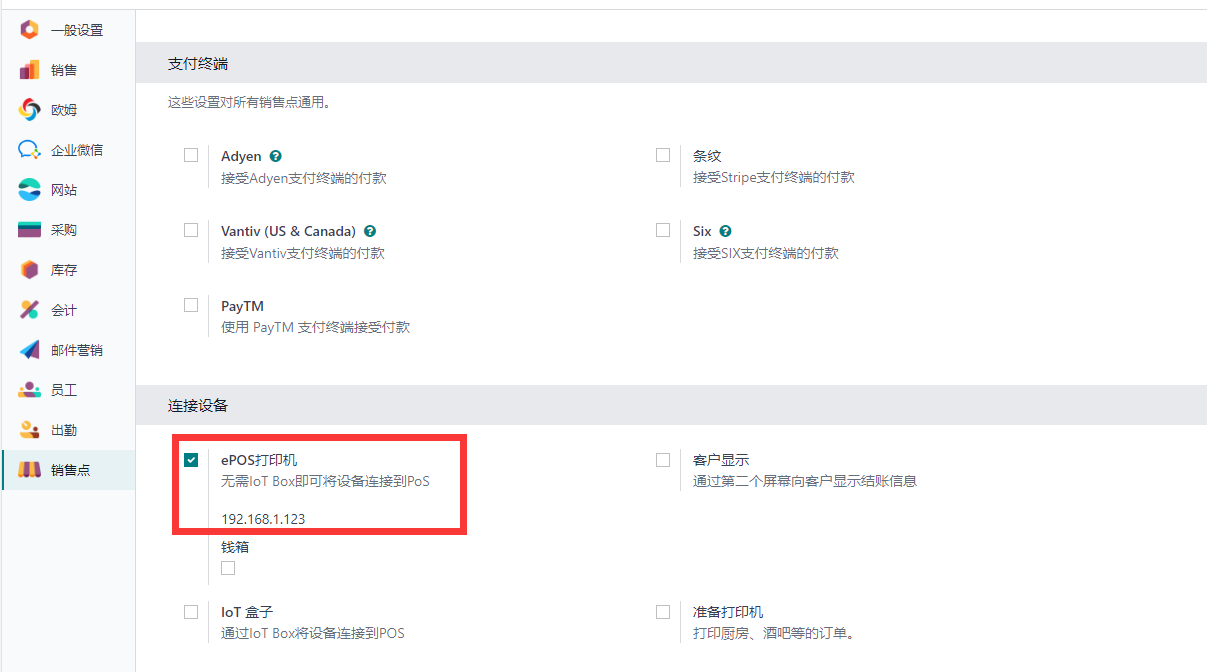This screenshot has height=672, width=1207.
Task: Click the Six setting label
Action: tap(702, 231)
